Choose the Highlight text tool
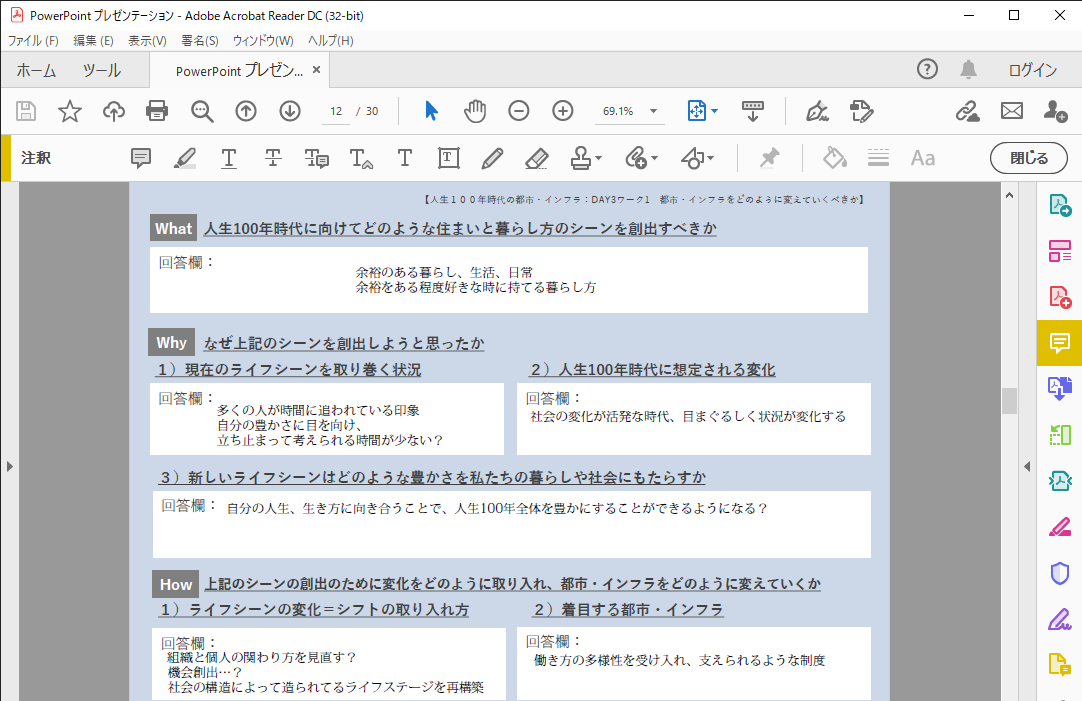The width and height of the screenshot is (1082, 701). coord(185,158)
